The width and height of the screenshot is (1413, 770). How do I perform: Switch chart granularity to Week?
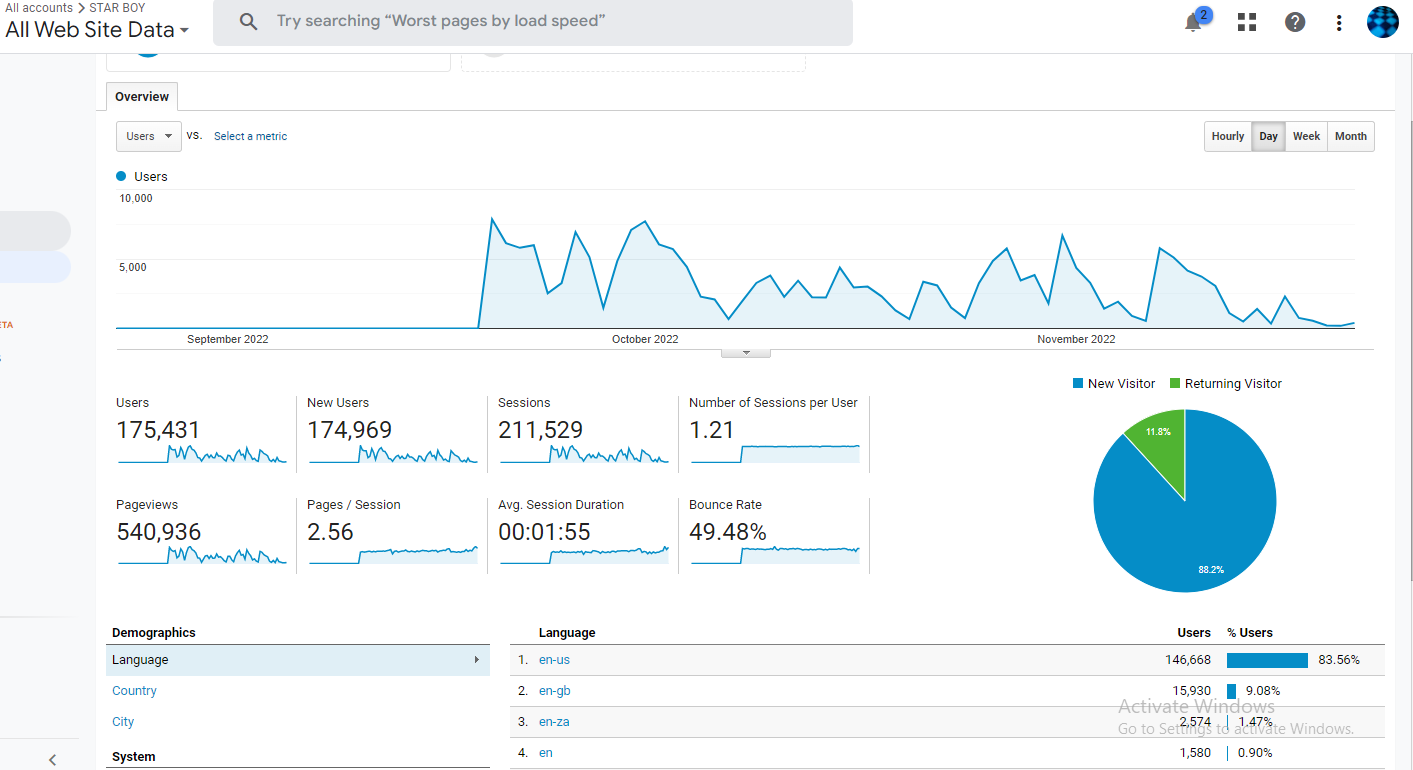(x=1306, y=137)
